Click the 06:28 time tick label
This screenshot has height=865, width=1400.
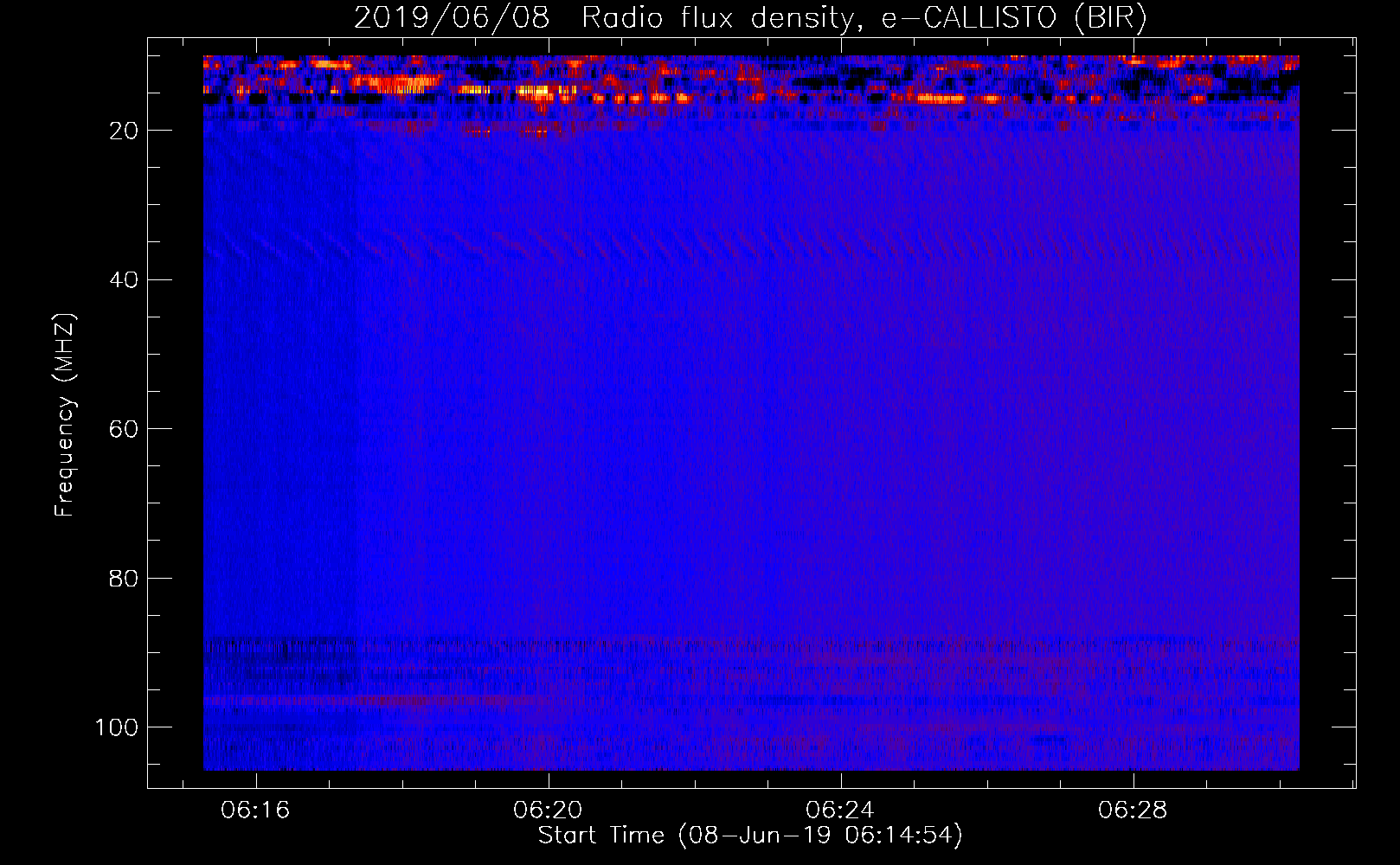click(1133, 811)
